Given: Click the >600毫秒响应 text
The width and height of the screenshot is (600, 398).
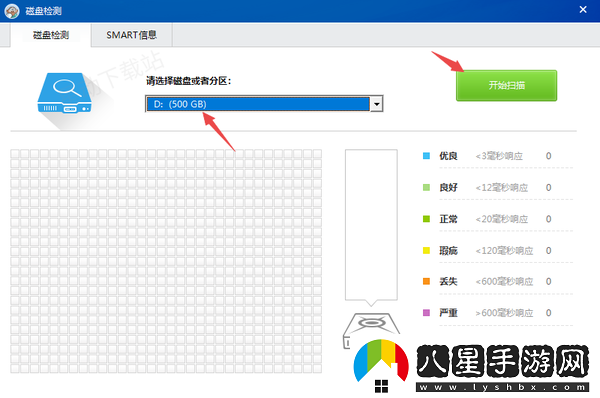Looking at the screenshot, I should click(x=504, y=313).
